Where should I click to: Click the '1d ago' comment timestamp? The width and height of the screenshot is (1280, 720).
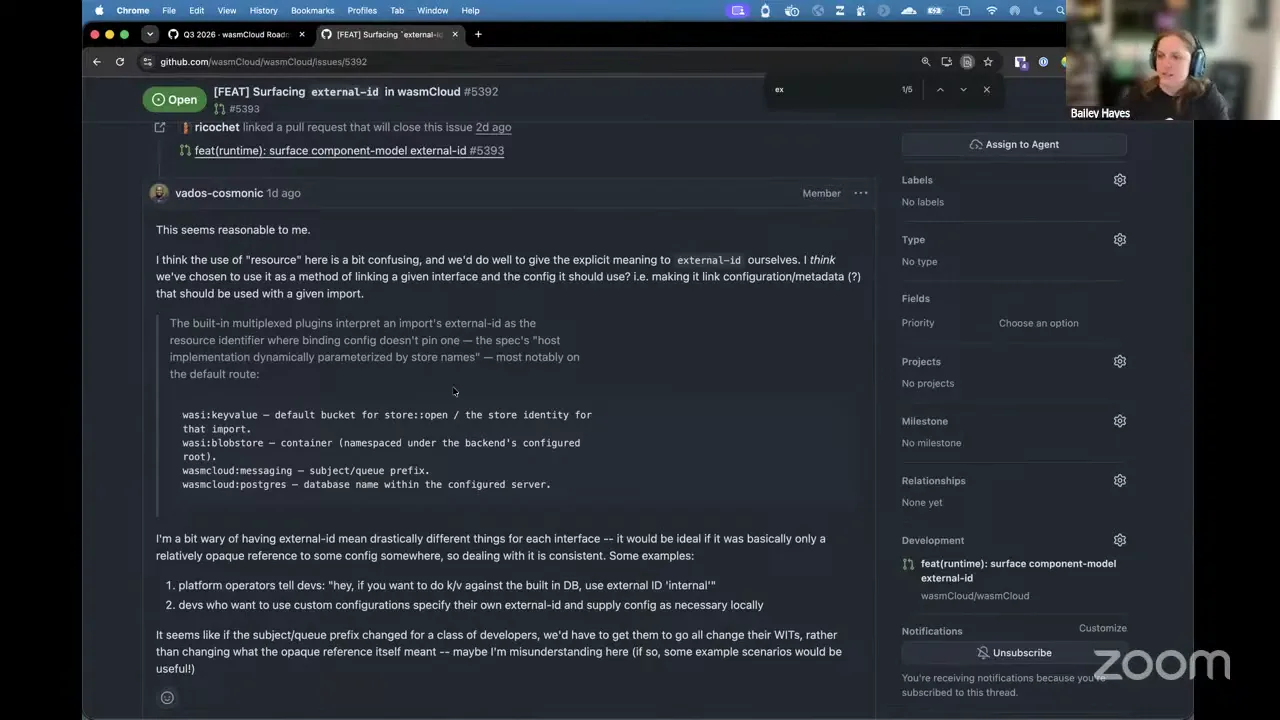tap(283, 193)
